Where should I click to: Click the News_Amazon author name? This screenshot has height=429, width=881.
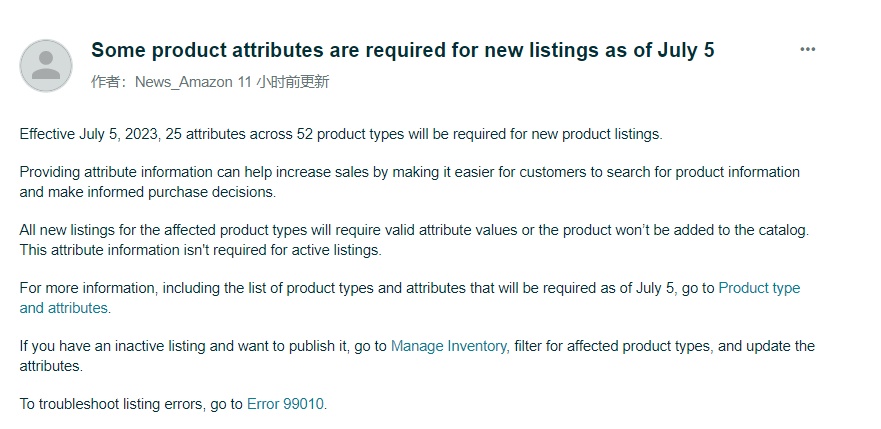184,82
